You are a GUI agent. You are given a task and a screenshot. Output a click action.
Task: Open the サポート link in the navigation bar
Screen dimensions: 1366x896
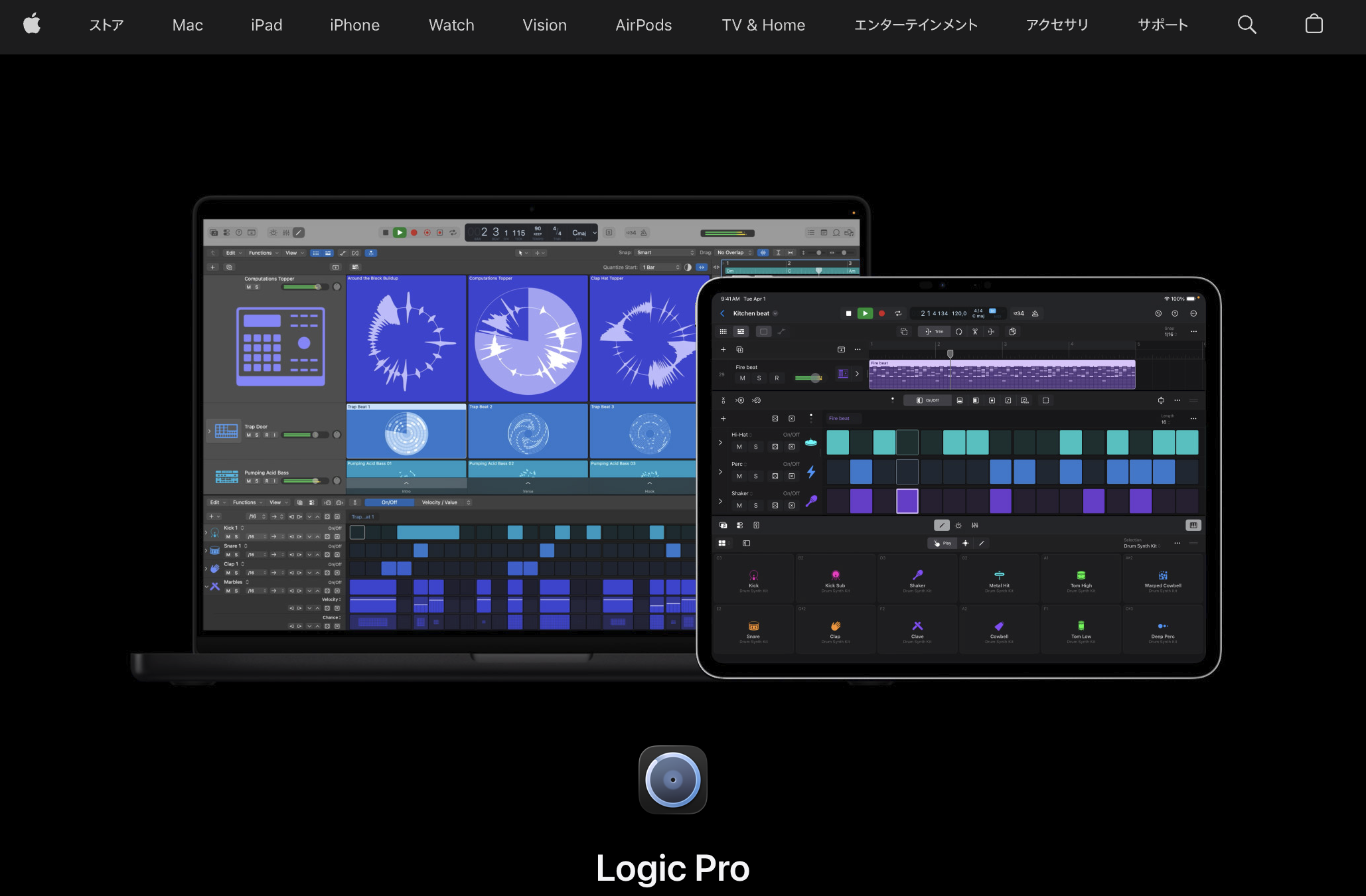1163,25
